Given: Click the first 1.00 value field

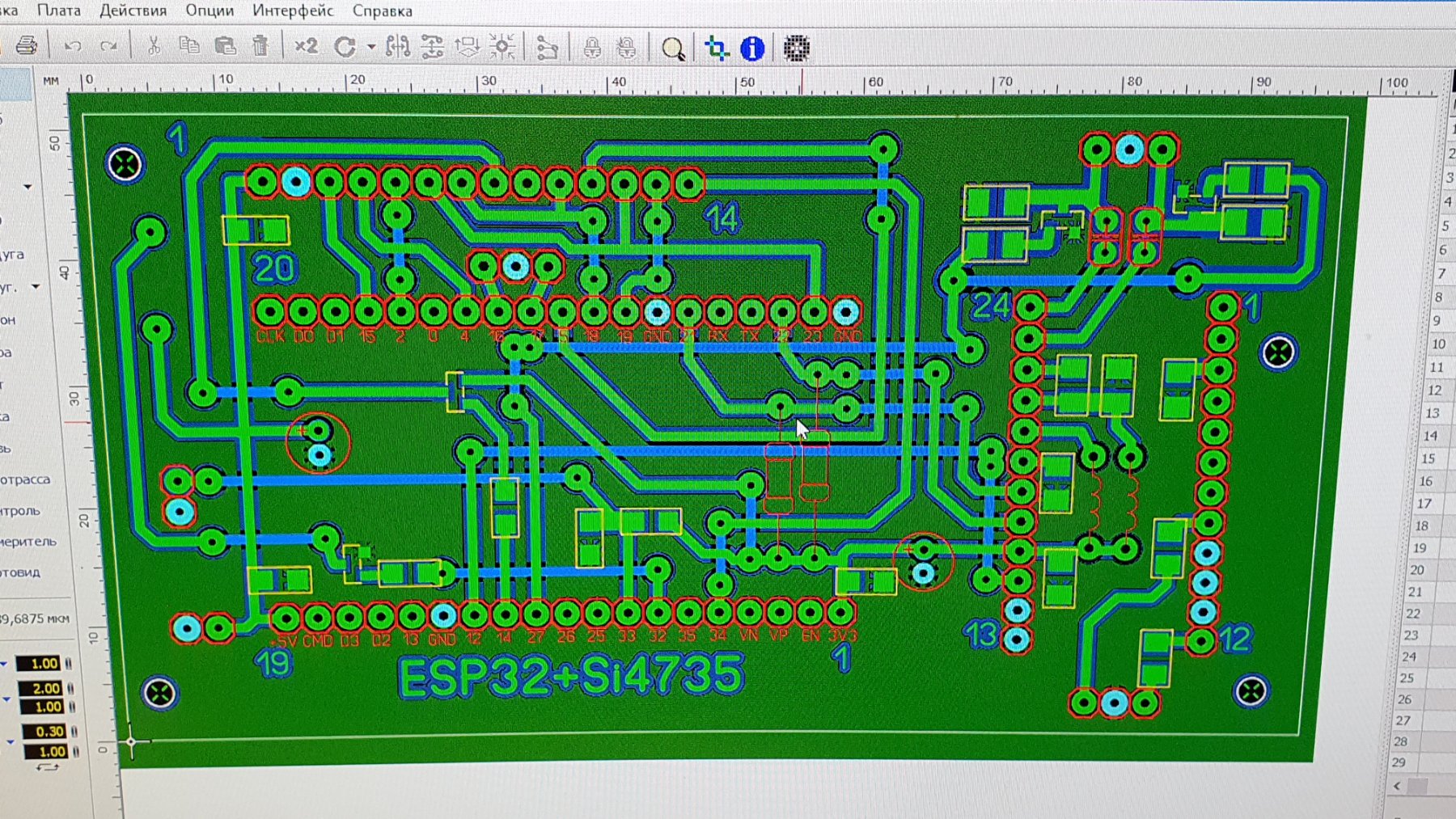Looking at the screenshot, I should 39,664.
